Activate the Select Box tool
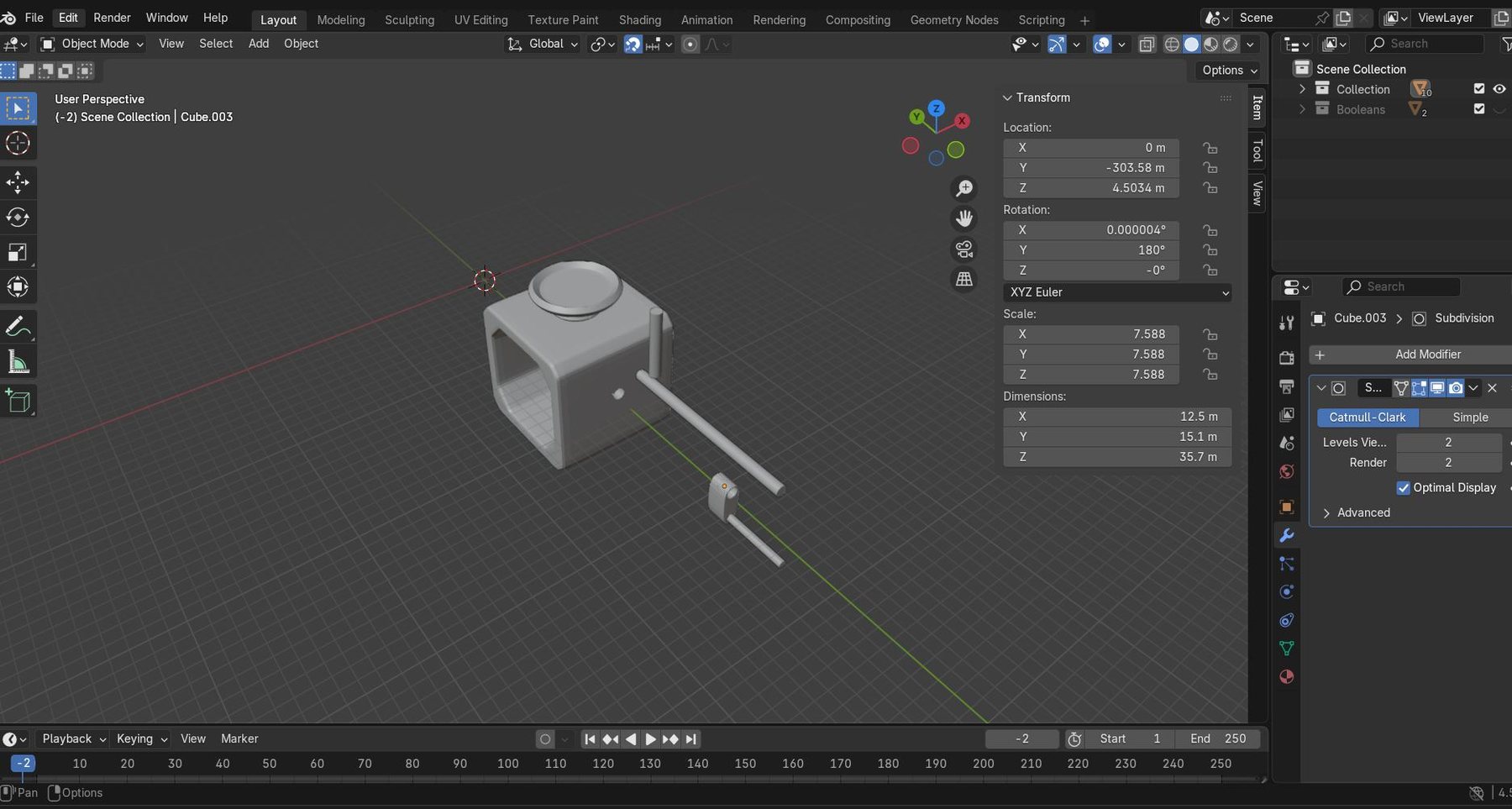1512x809 pixels. 18,108
